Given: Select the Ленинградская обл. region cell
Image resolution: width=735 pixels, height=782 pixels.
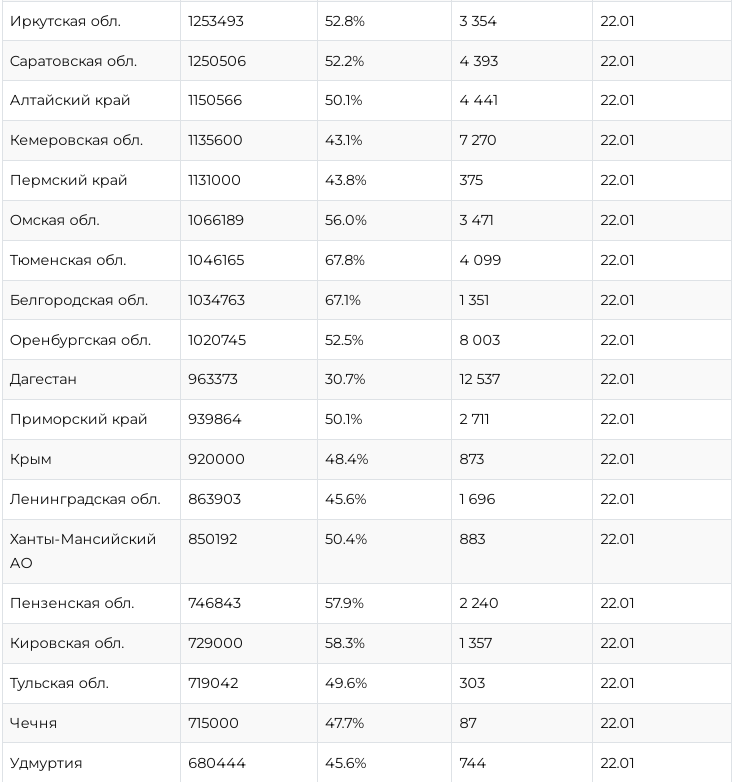Looking at the screenshot, I should coord(85,499).
